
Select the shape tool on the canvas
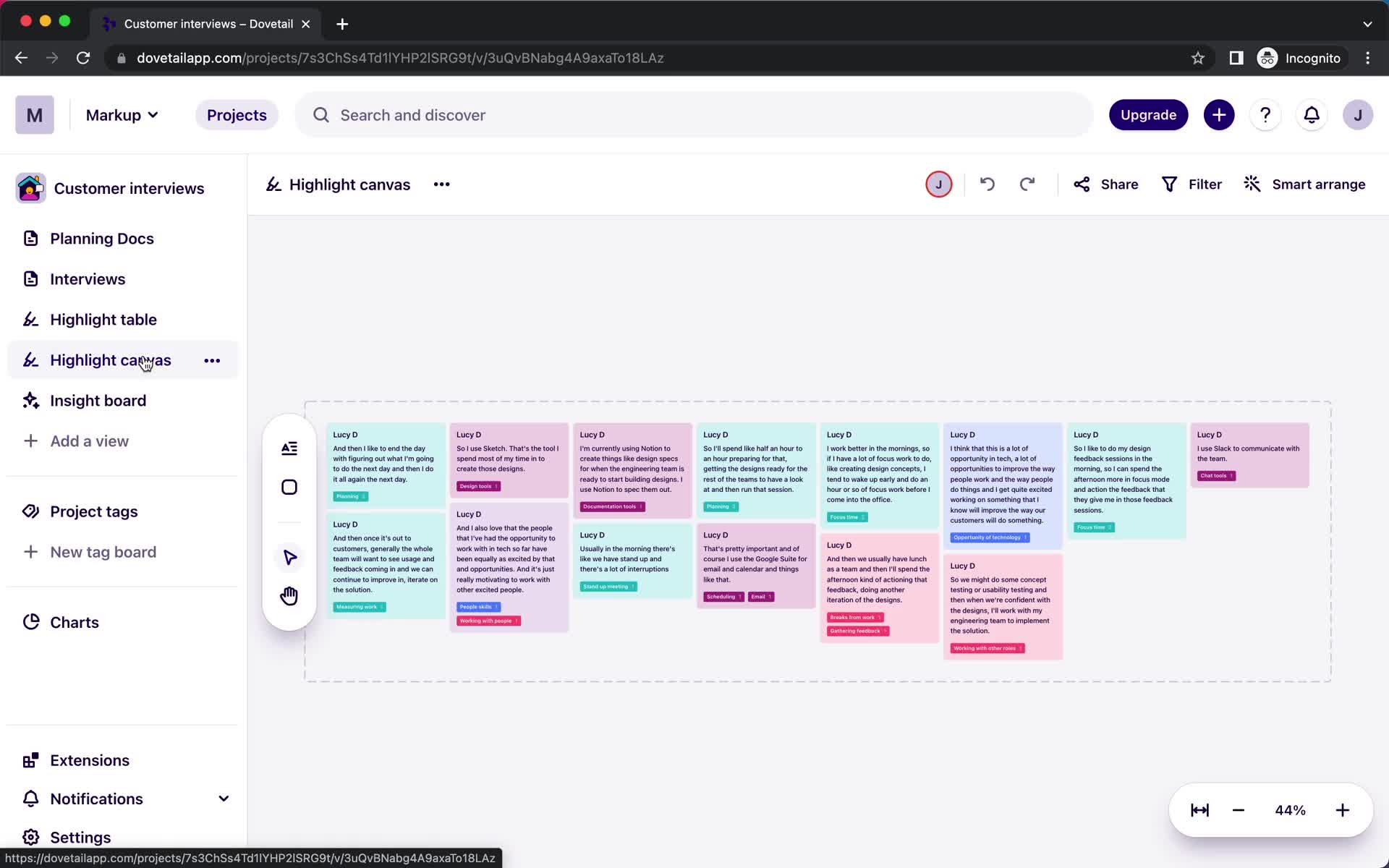[289, 486]
